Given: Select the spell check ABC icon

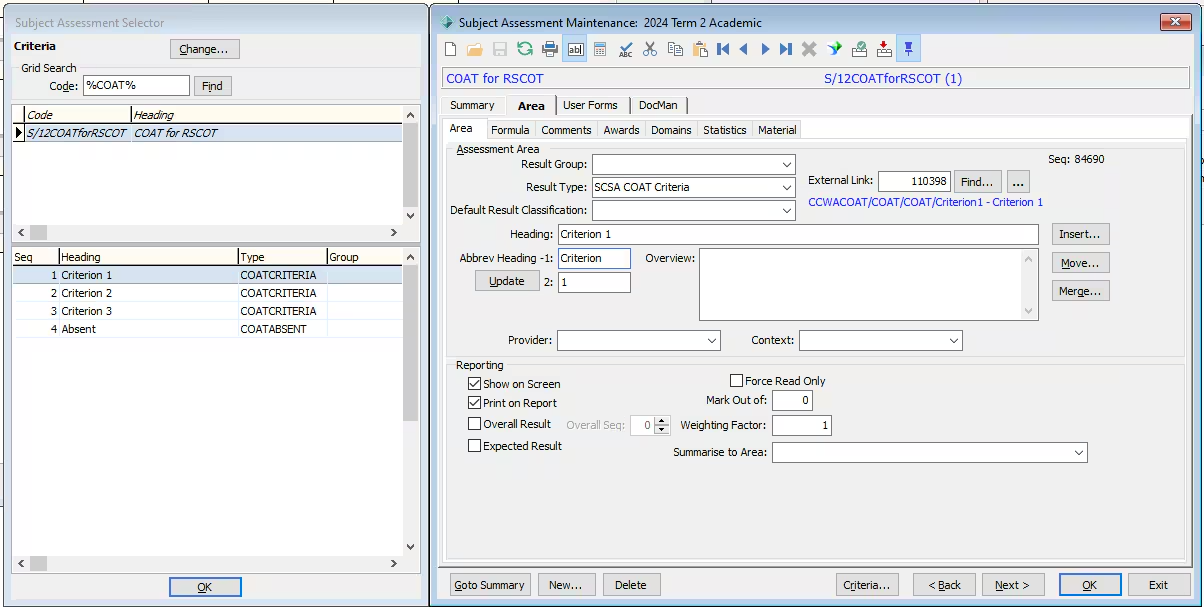Looking at the screenshot, I should click(627, 48).
